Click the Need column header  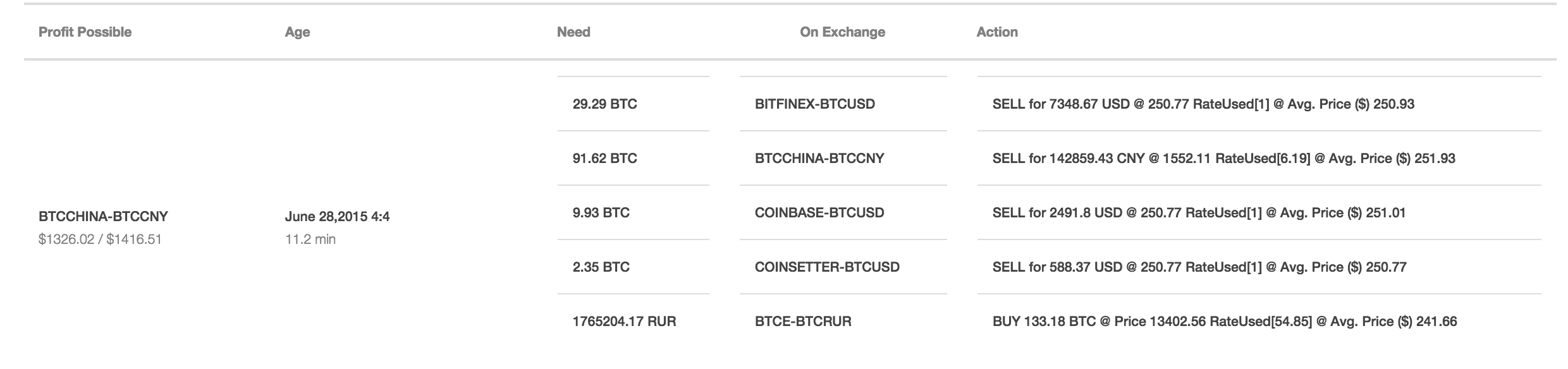[573, 32]
